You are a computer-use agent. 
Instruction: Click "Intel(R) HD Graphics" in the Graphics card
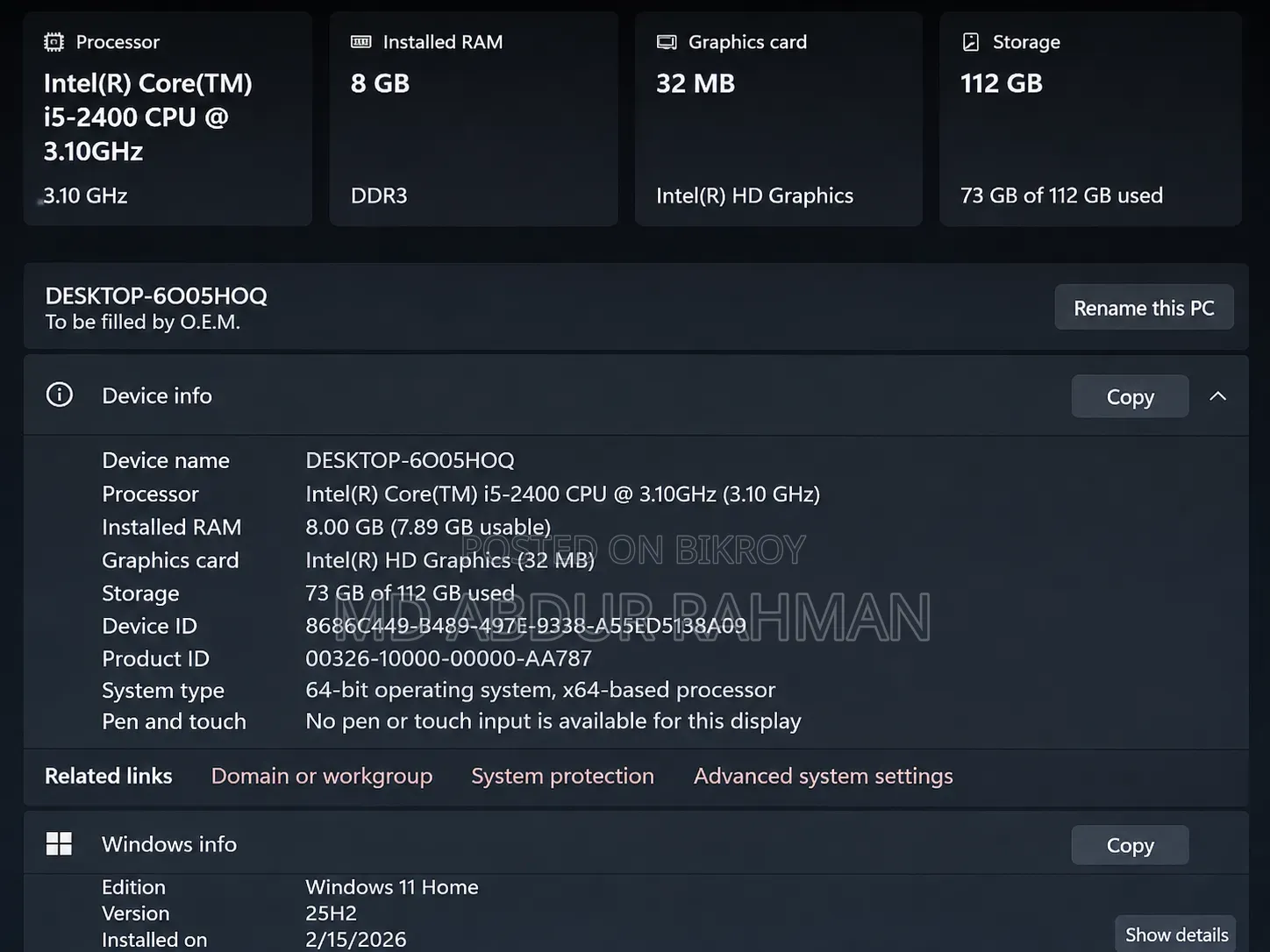coord(755,195)
